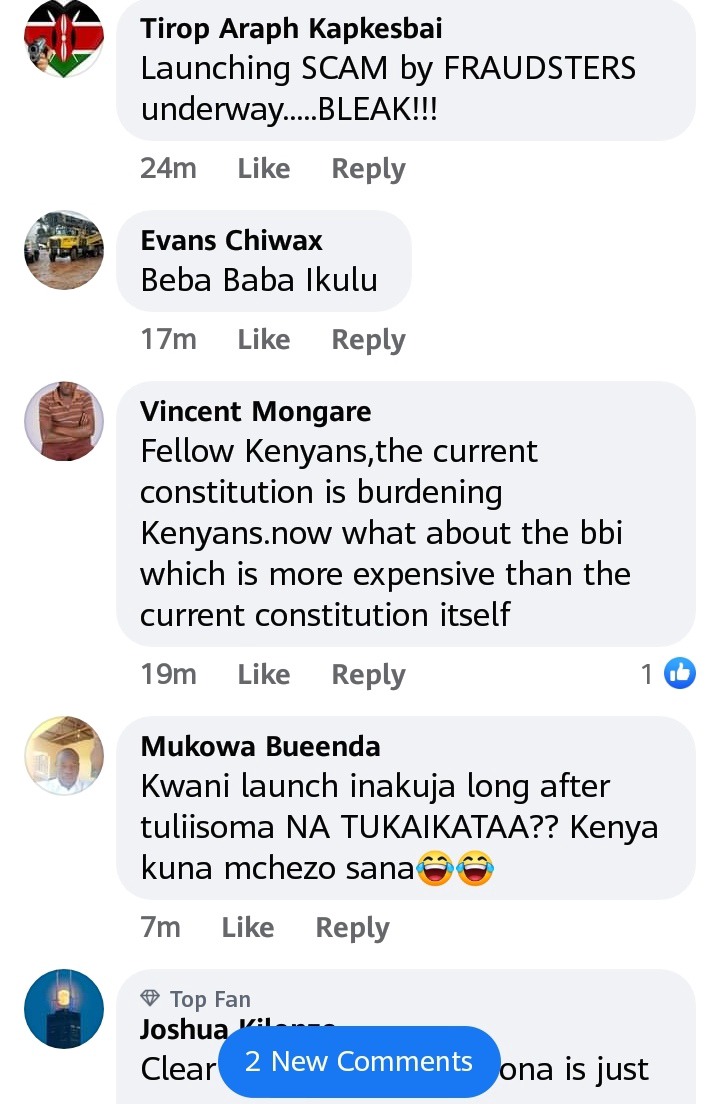The width and height of the screenshot is (720, 1104).
Task: Reply to Mukowa Bueenda's comment
Action: (x=353, y=928)
